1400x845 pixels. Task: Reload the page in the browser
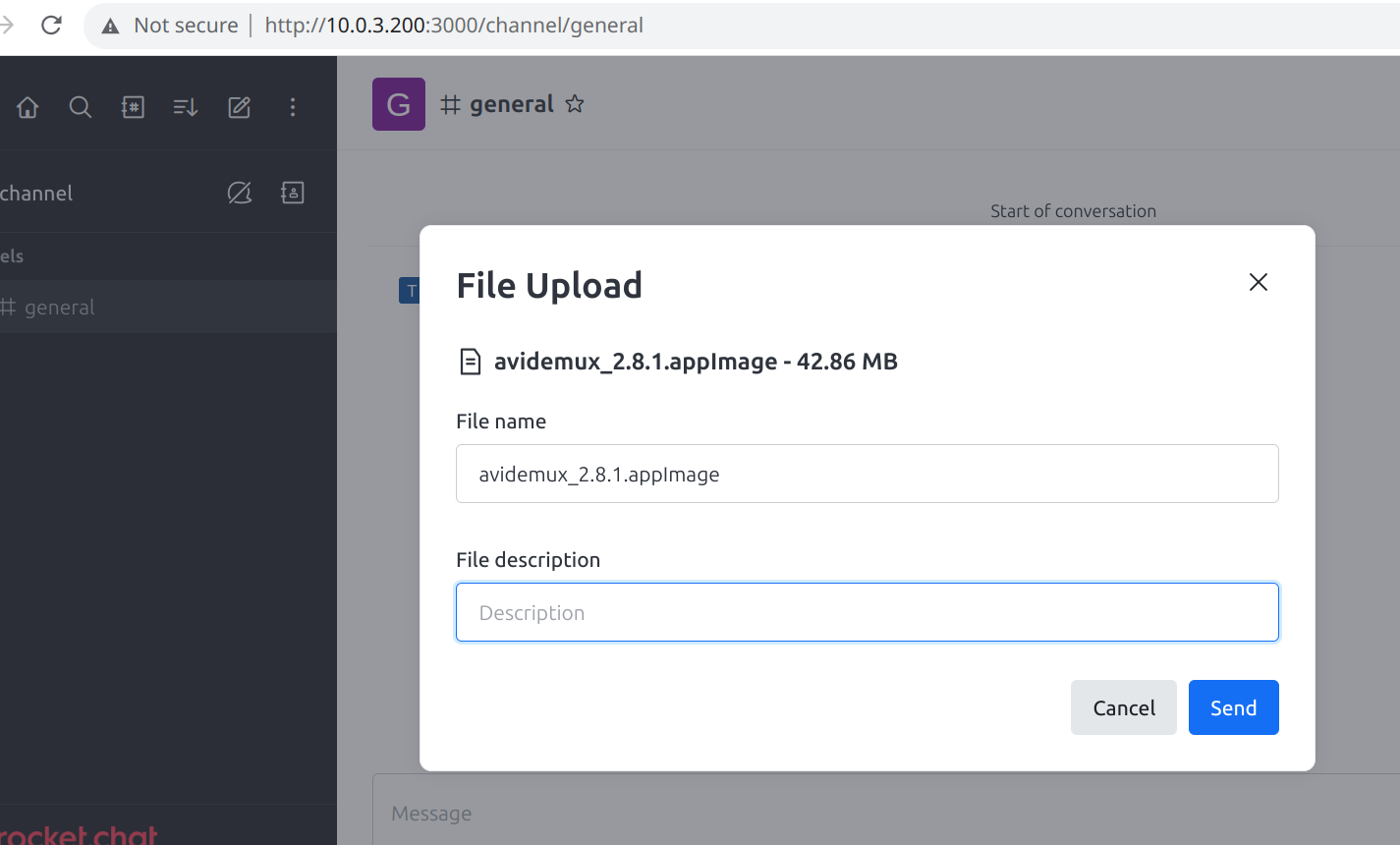coord(50,25)
